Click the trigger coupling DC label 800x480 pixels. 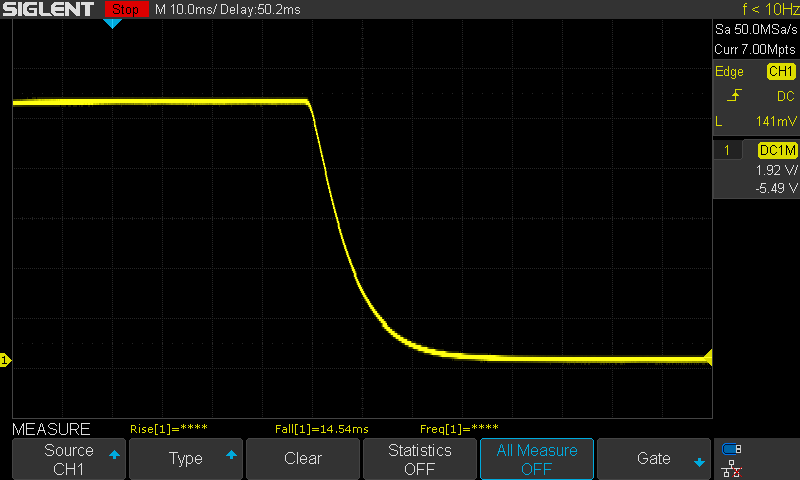click(x=786, y=96)
